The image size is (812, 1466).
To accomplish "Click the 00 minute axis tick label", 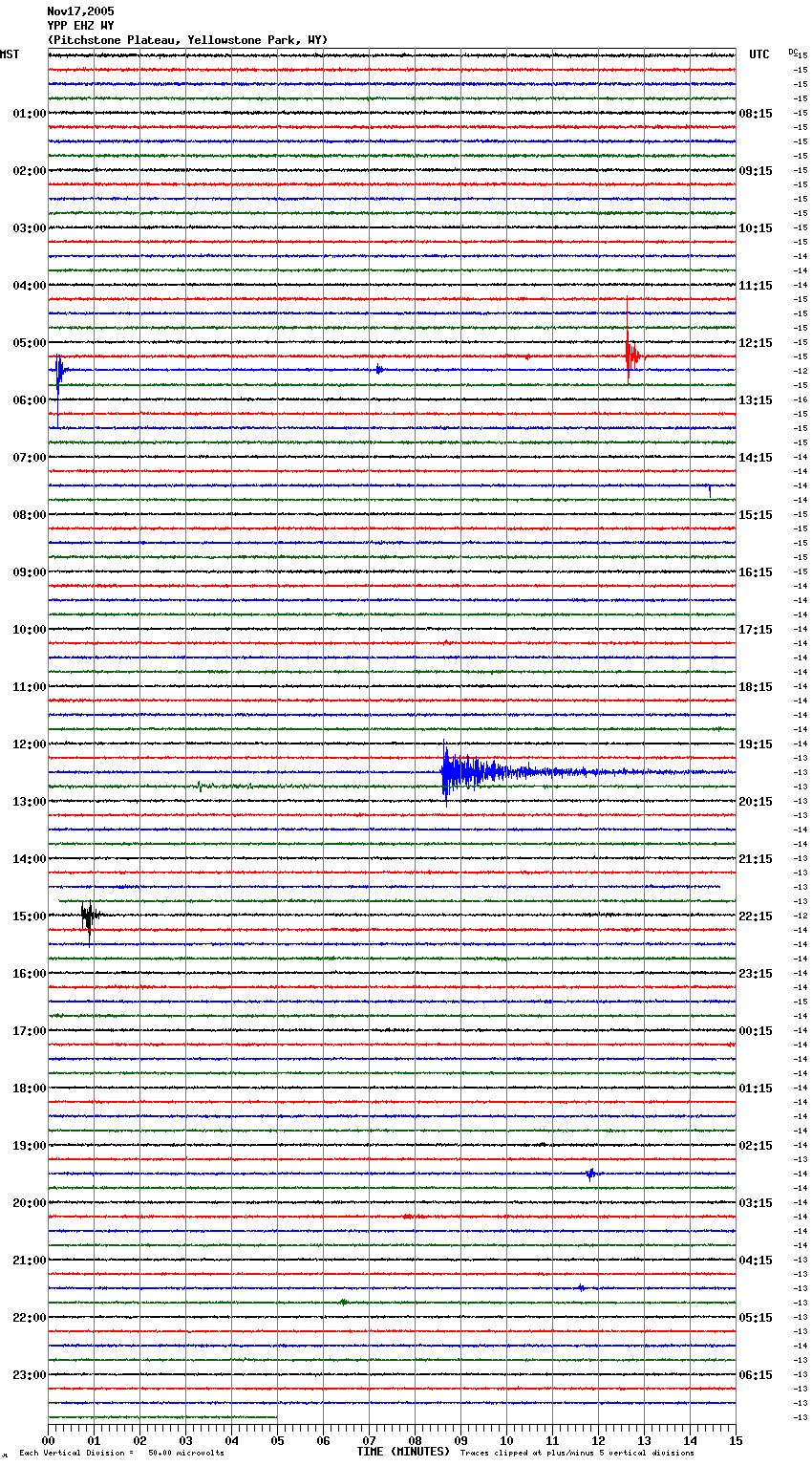I will pyautogui.click(x=49, y=1440).
